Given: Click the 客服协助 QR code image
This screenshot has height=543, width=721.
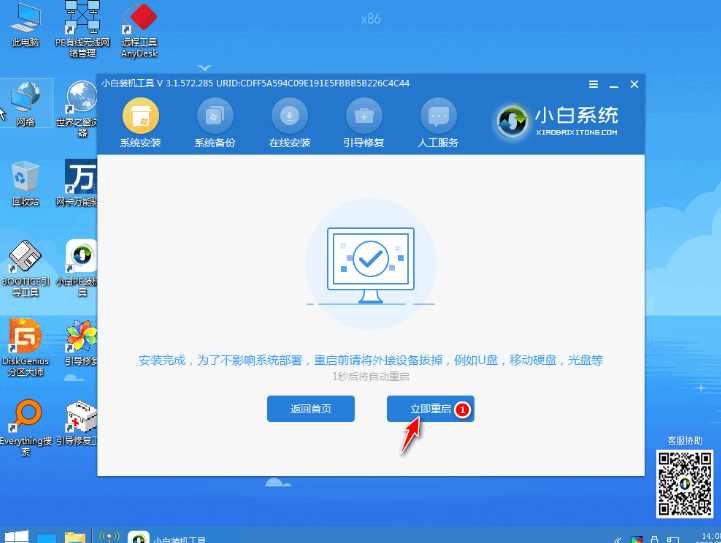Looking at the screenshot, I should point(685,484).
